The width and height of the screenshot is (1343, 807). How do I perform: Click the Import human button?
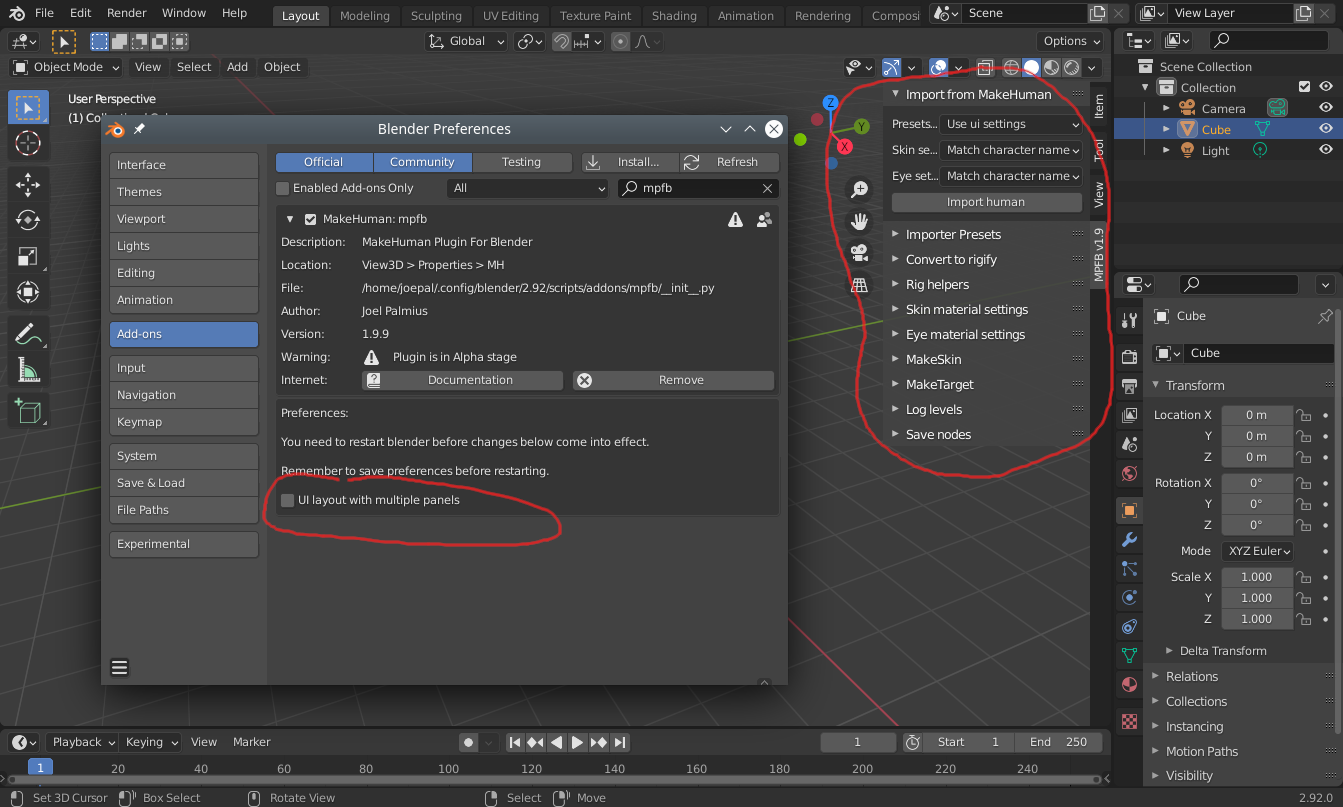tap(986, 202)
